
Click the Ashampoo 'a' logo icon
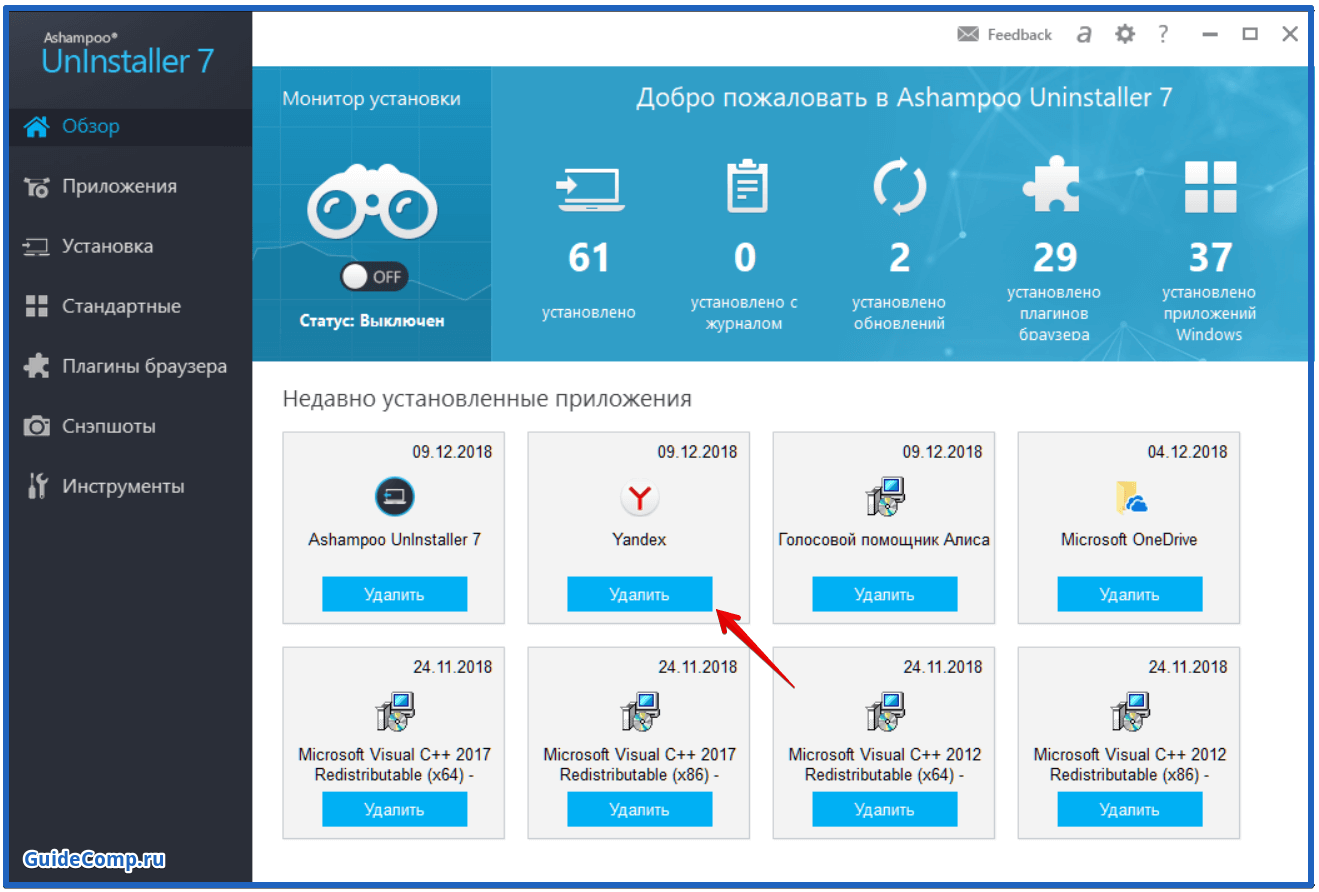[x=1084, y=35]
